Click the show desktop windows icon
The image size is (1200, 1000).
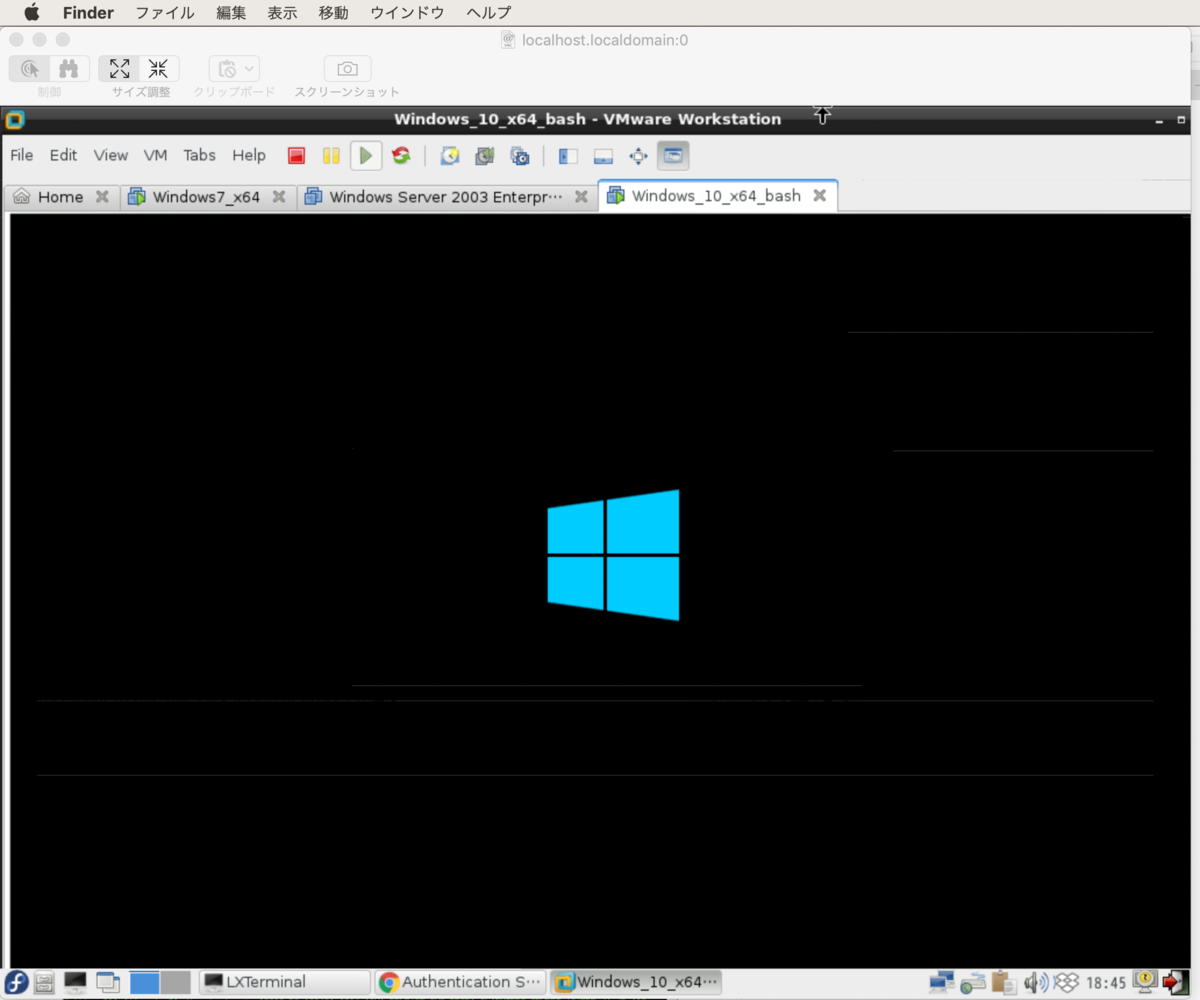[x=107, y=982]
